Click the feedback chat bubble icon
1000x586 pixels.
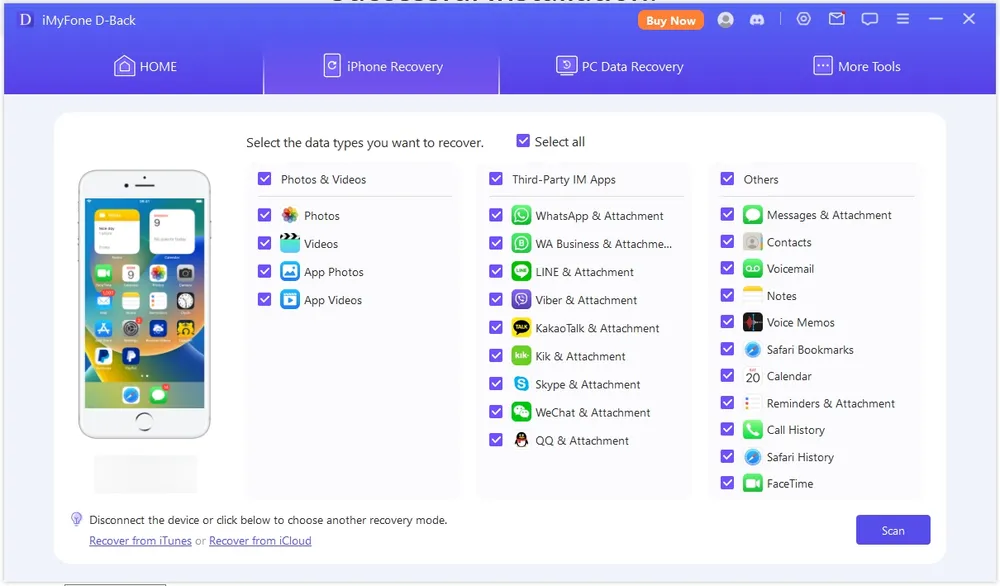(x=870, y=19)
